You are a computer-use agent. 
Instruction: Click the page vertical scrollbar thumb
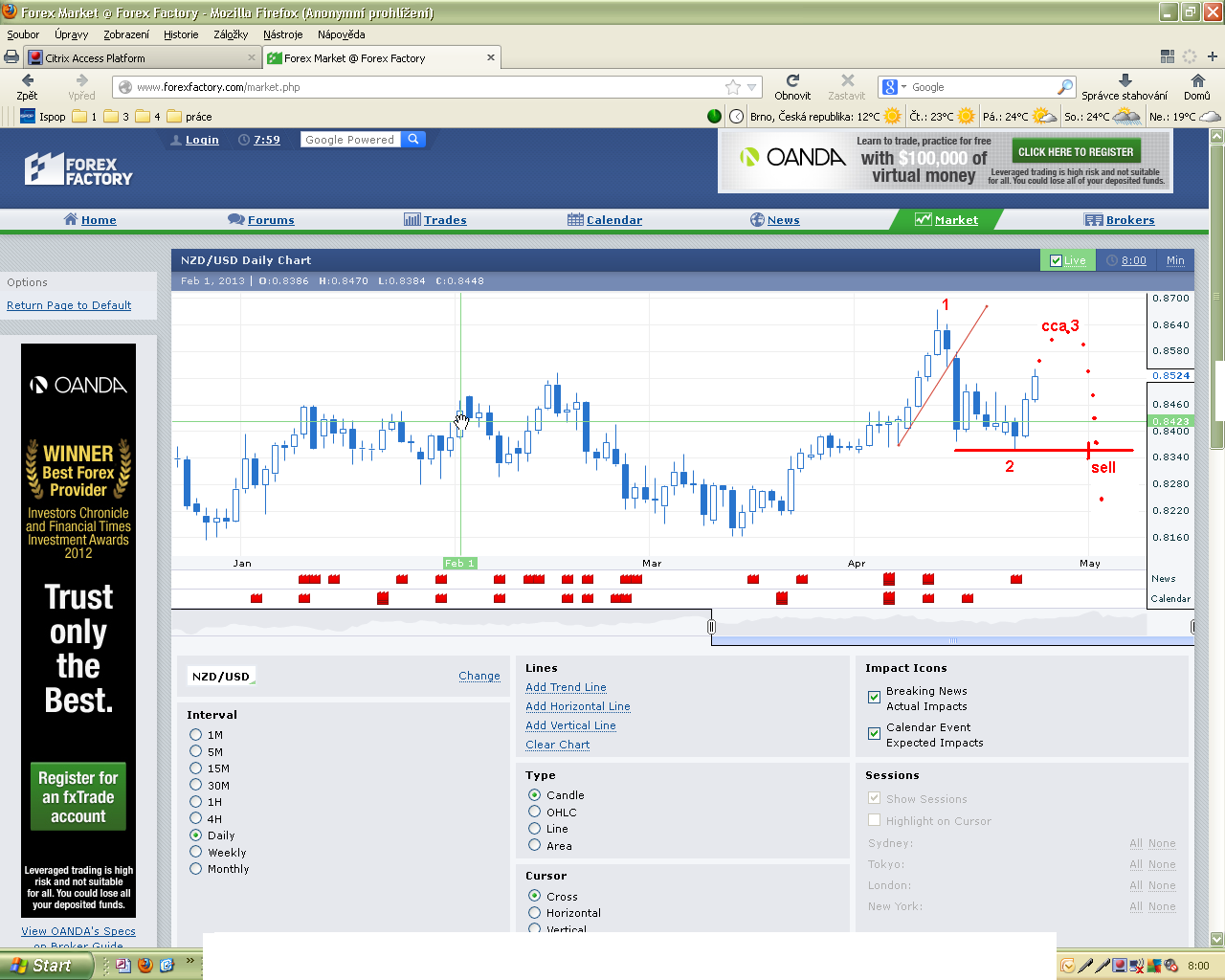point(1217,297)
